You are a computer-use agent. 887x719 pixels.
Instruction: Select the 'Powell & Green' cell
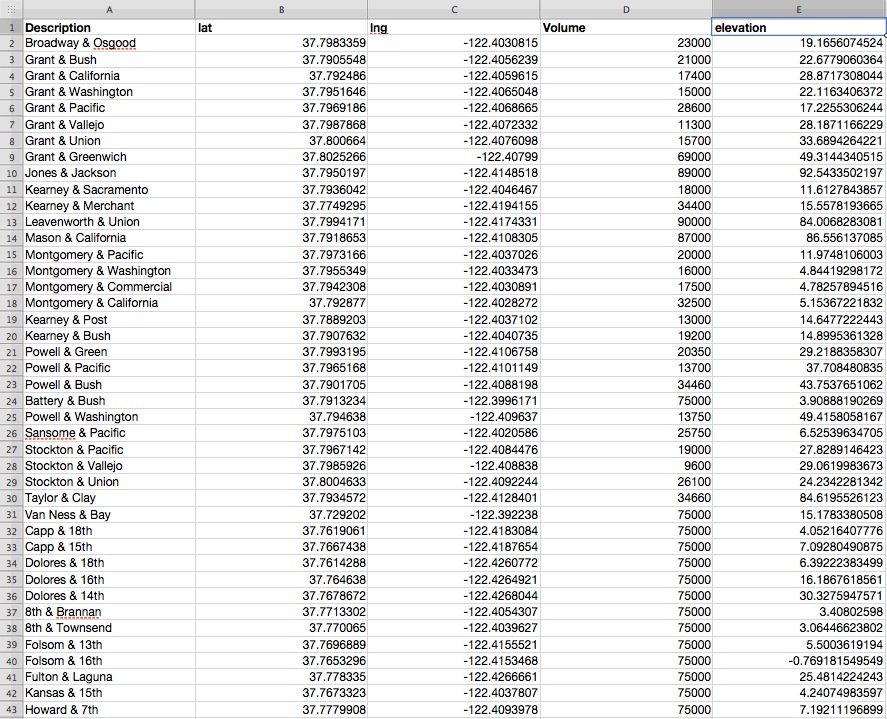pos(109,352)
